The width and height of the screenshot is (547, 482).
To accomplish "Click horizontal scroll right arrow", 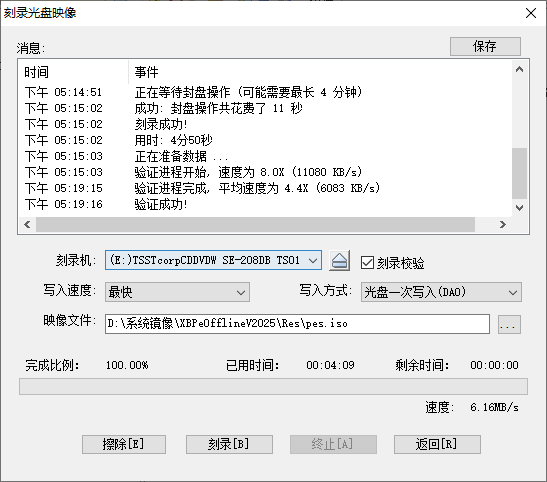I will tap(502, 224).
